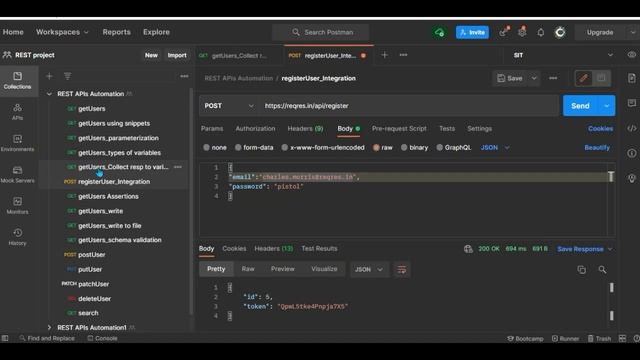Select the raw body type radio
640x360 pixels.
[x=376, y=147]
